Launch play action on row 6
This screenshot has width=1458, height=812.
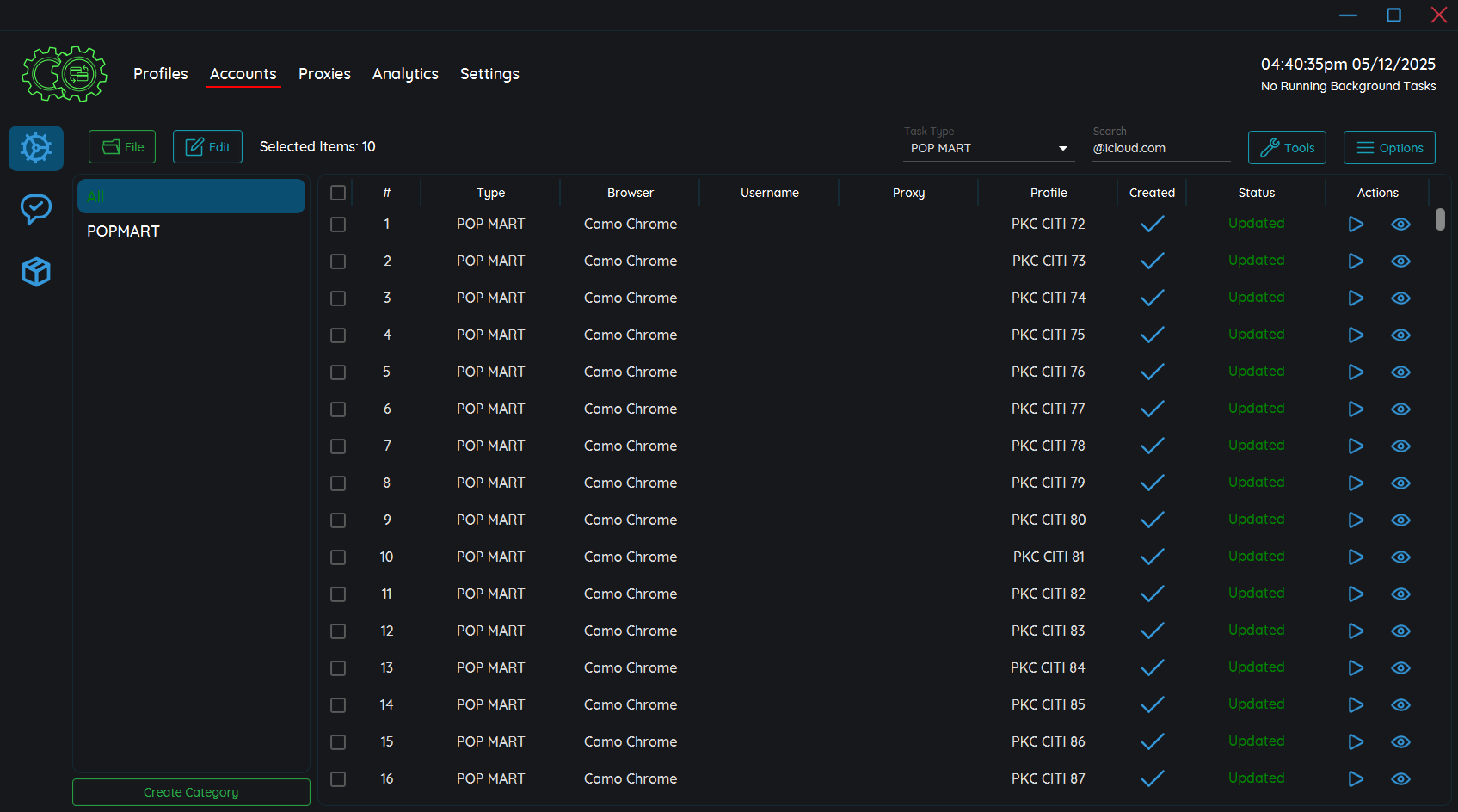(1356, 409)
